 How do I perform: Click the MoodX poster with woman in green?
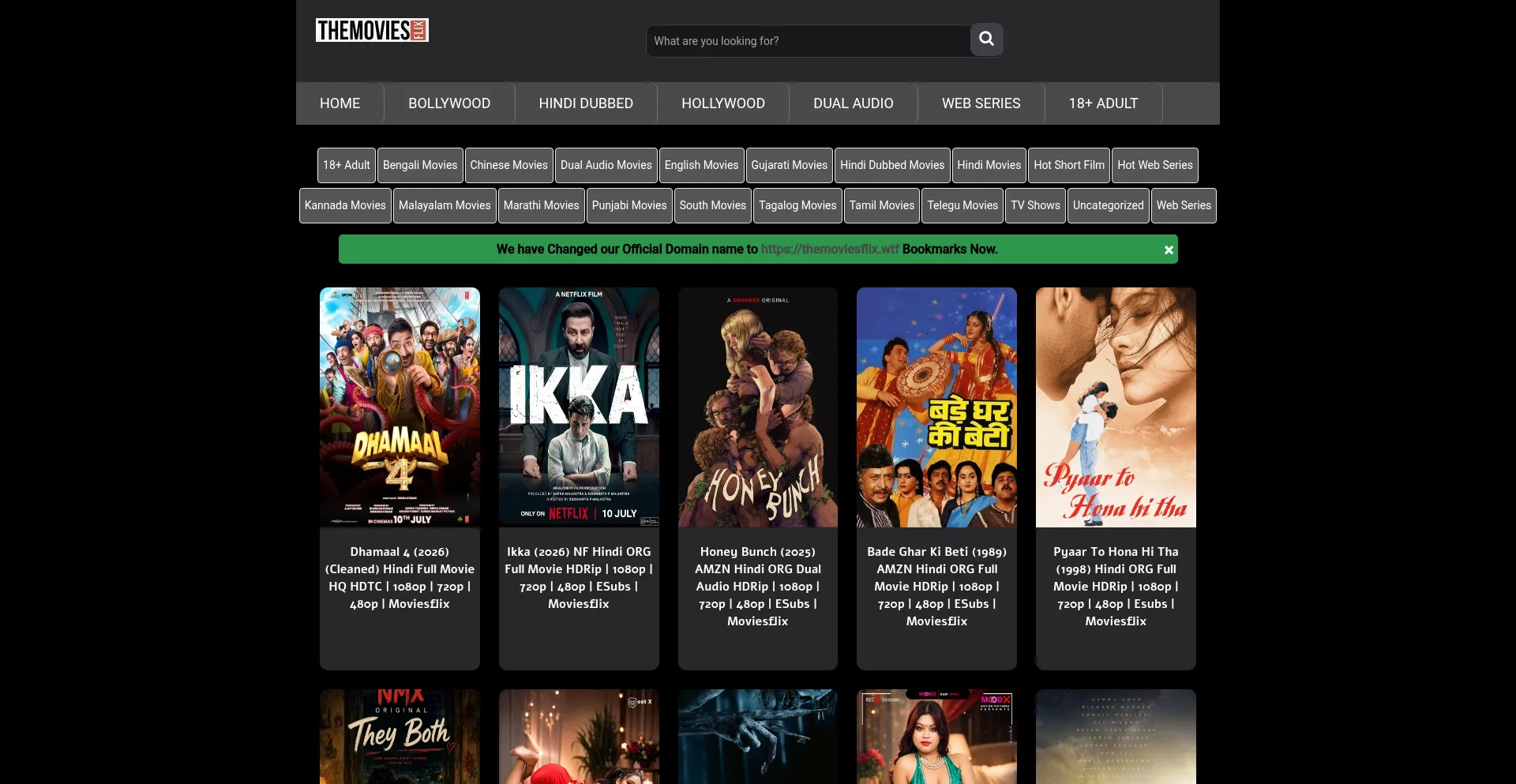point(936,737)
